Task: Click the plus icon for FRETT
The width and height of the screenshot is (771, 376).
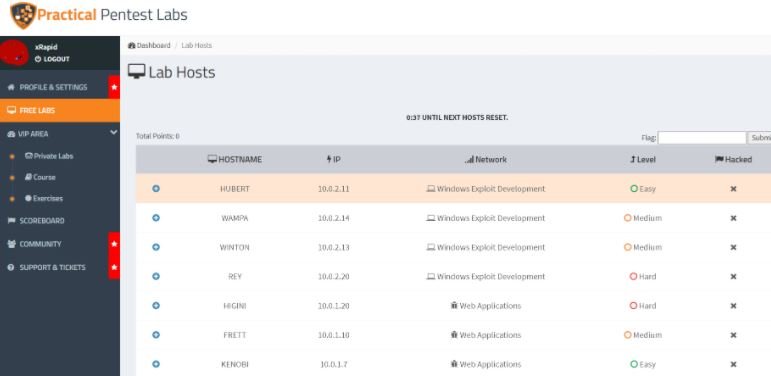Action: pyautogui.click(x=156, y=335)
